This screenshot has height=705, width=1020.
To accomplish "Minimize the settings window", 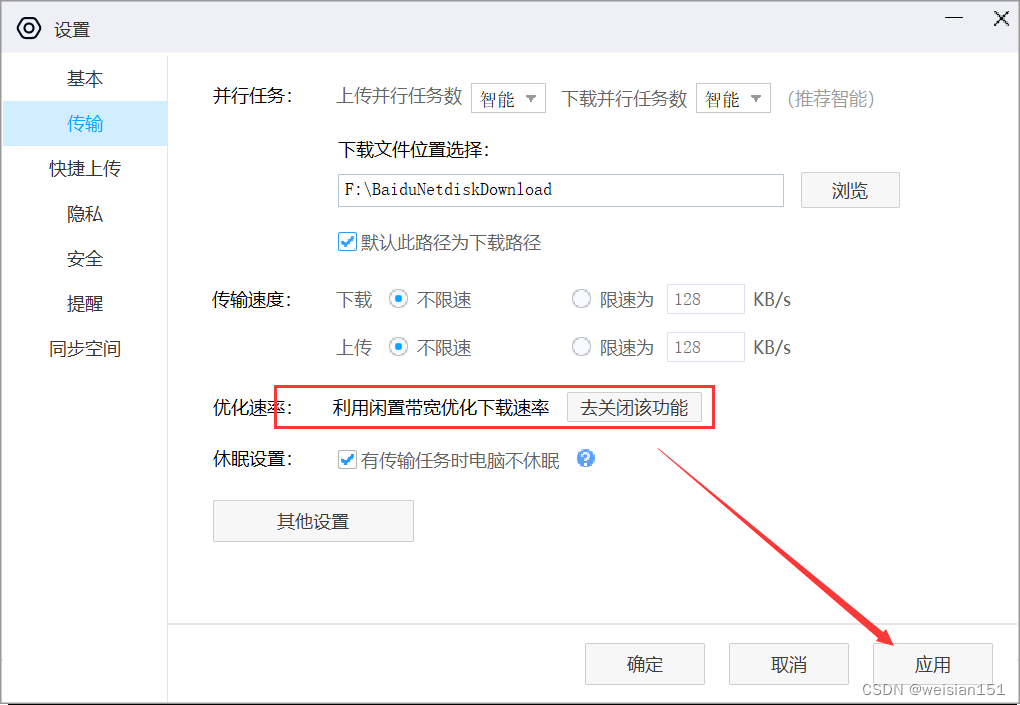I will 954,18.
